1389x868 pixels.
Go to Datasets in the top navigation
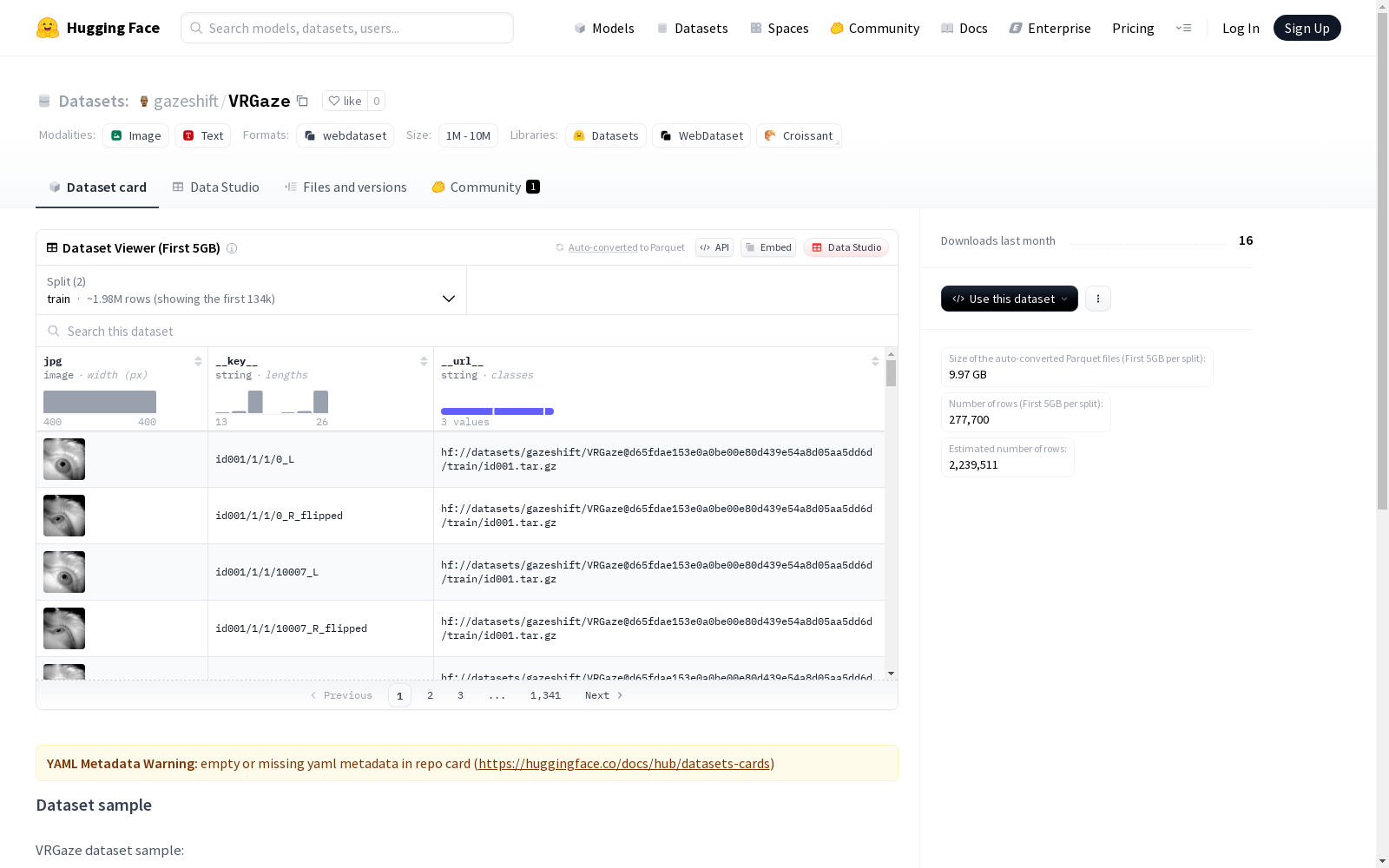692,28
